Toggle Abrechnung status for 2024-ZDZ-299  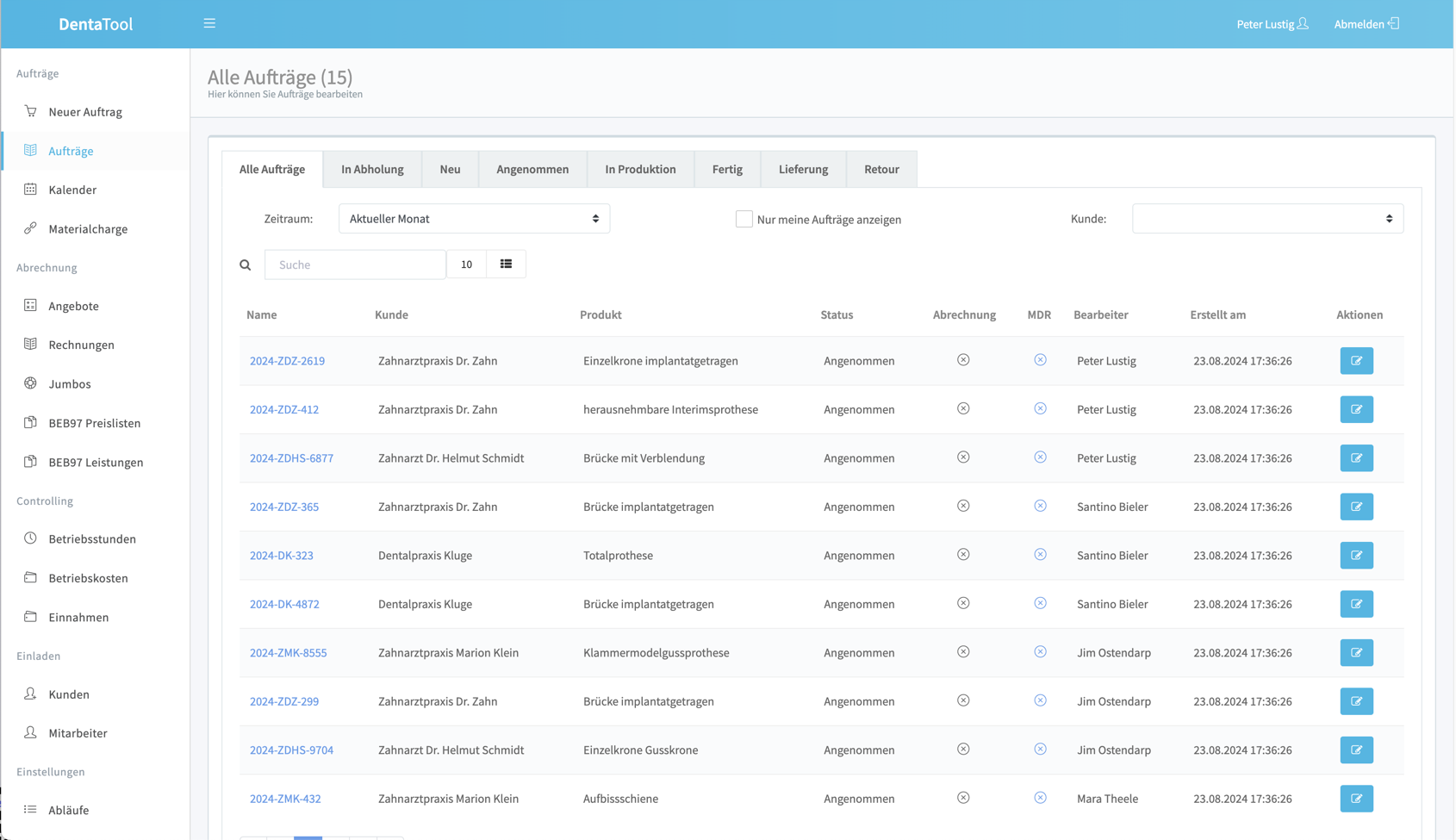pyautogui.click(x=963, y=700)
